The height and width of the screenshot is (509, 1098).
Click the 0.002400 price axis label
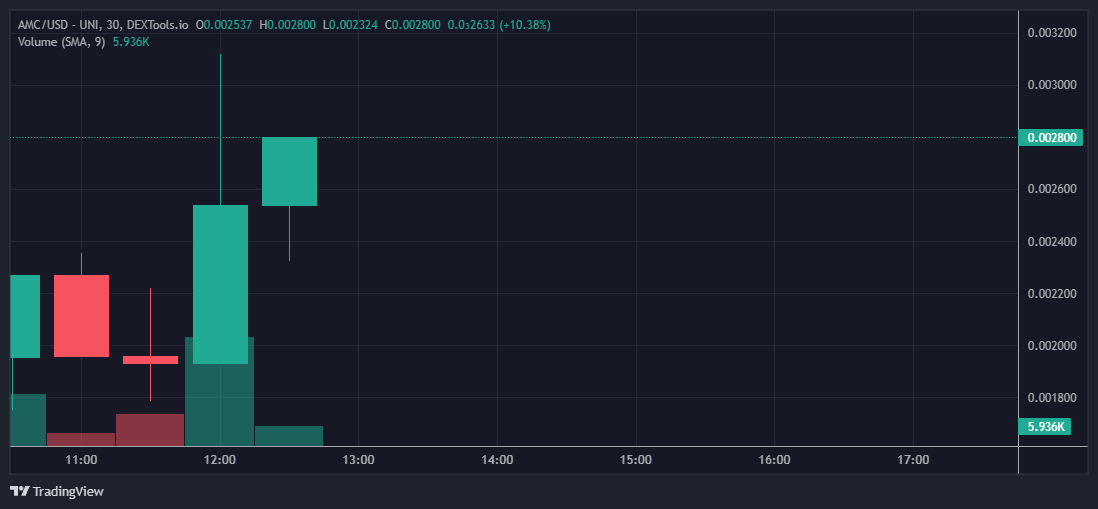(1051, 242)
